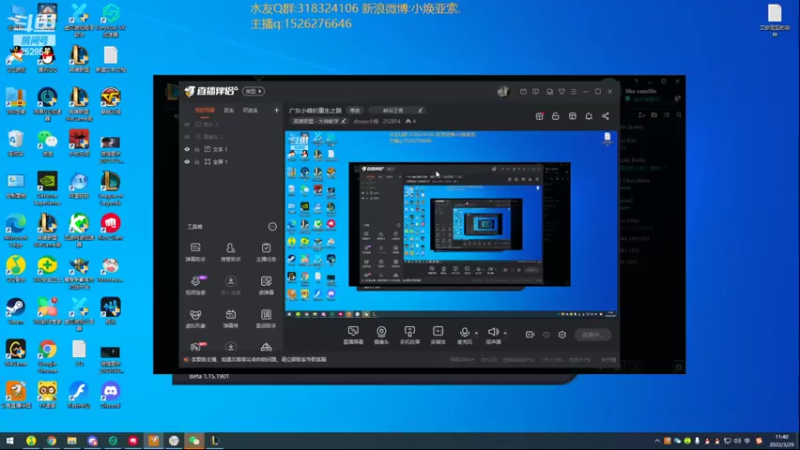Toggle preview eye icon beside record button

coord(546,335)
